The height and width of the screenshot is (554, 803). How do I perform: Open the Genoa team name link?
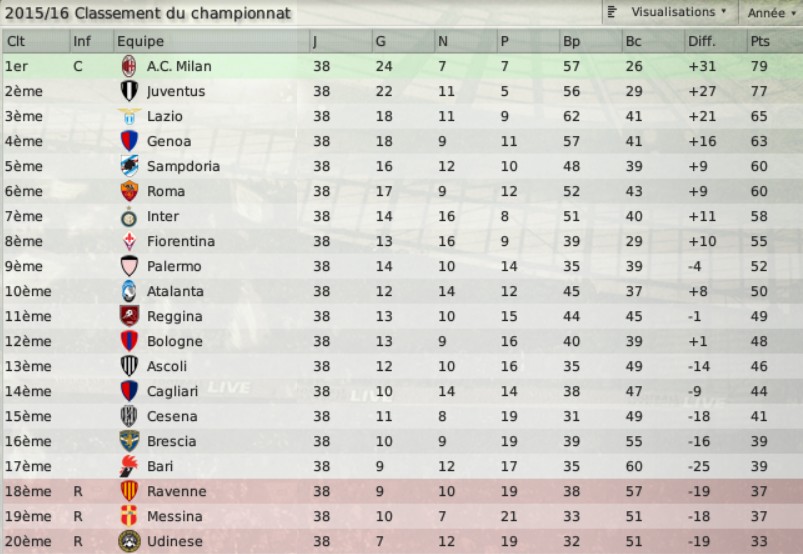169,141
